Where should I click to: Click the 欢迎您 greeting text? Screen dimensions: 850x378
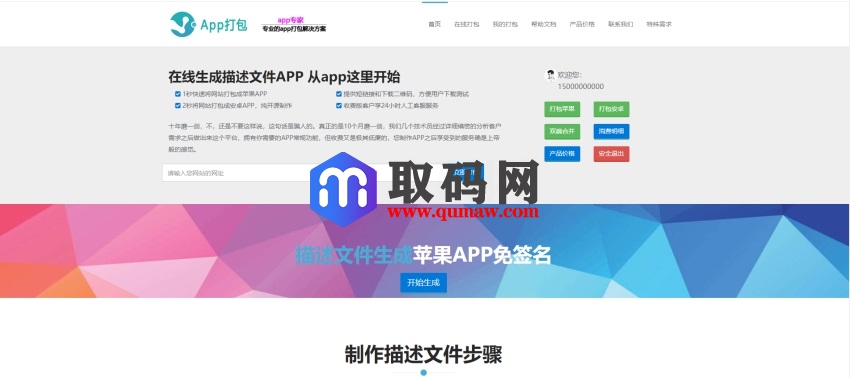tap(570, 75)
